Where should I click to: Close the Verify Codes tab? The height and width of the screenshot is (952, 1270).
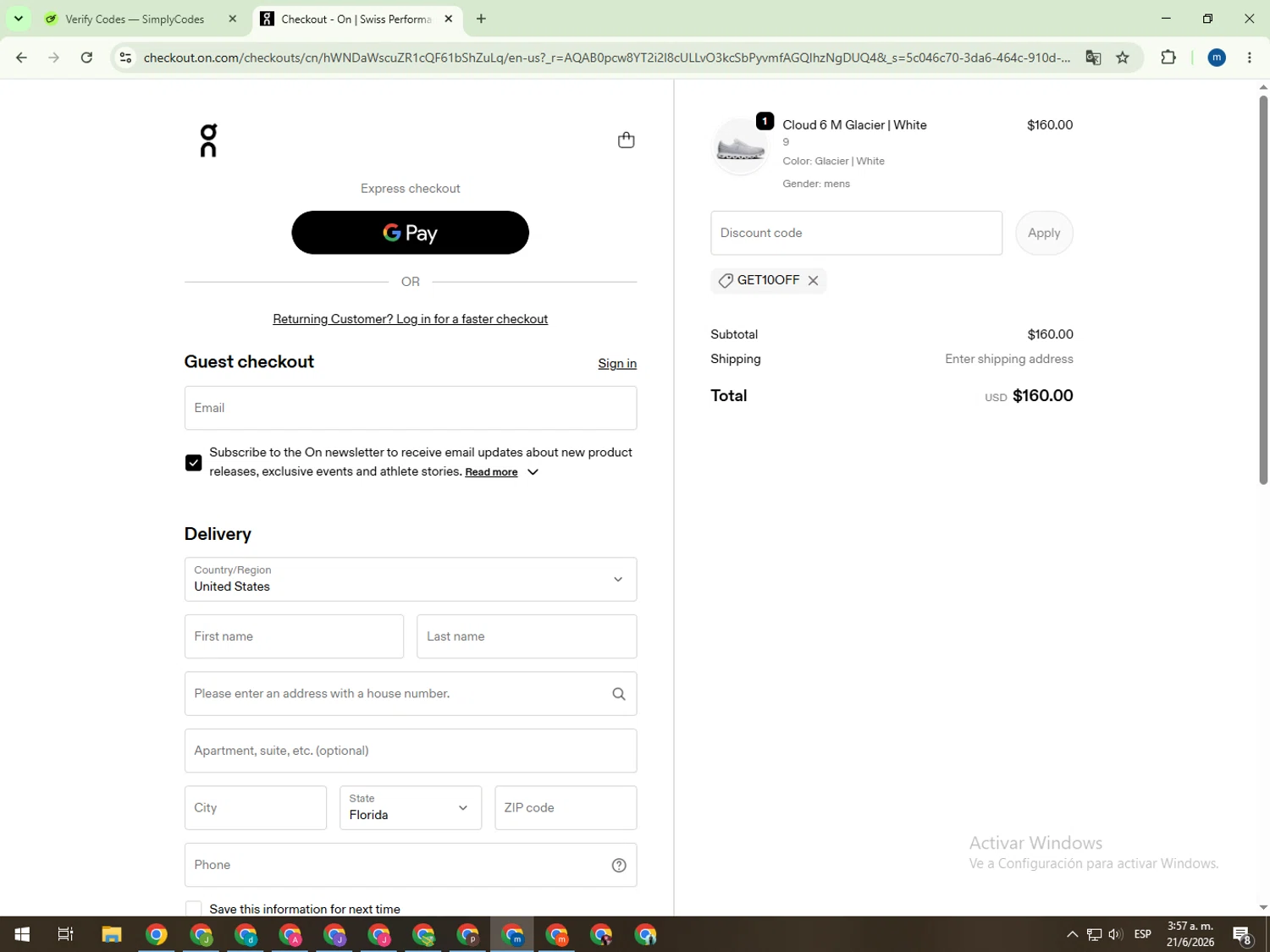(x=233, y=19)
